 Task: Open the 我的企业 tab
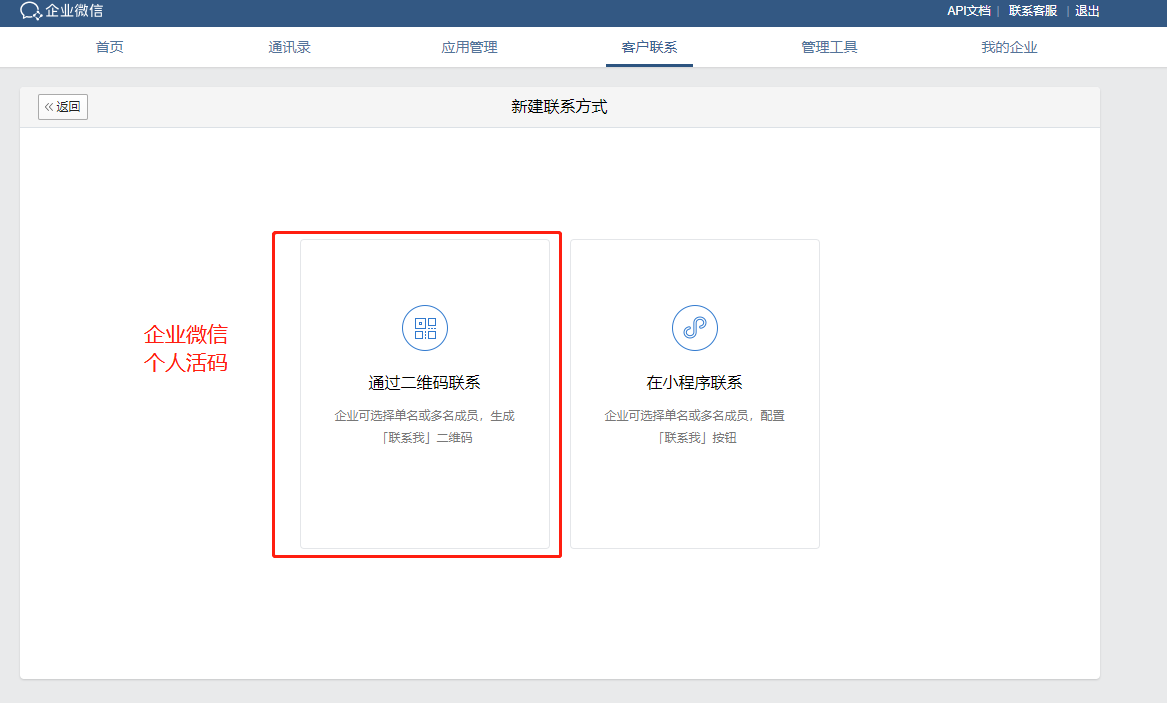(x=1009, y=47)
